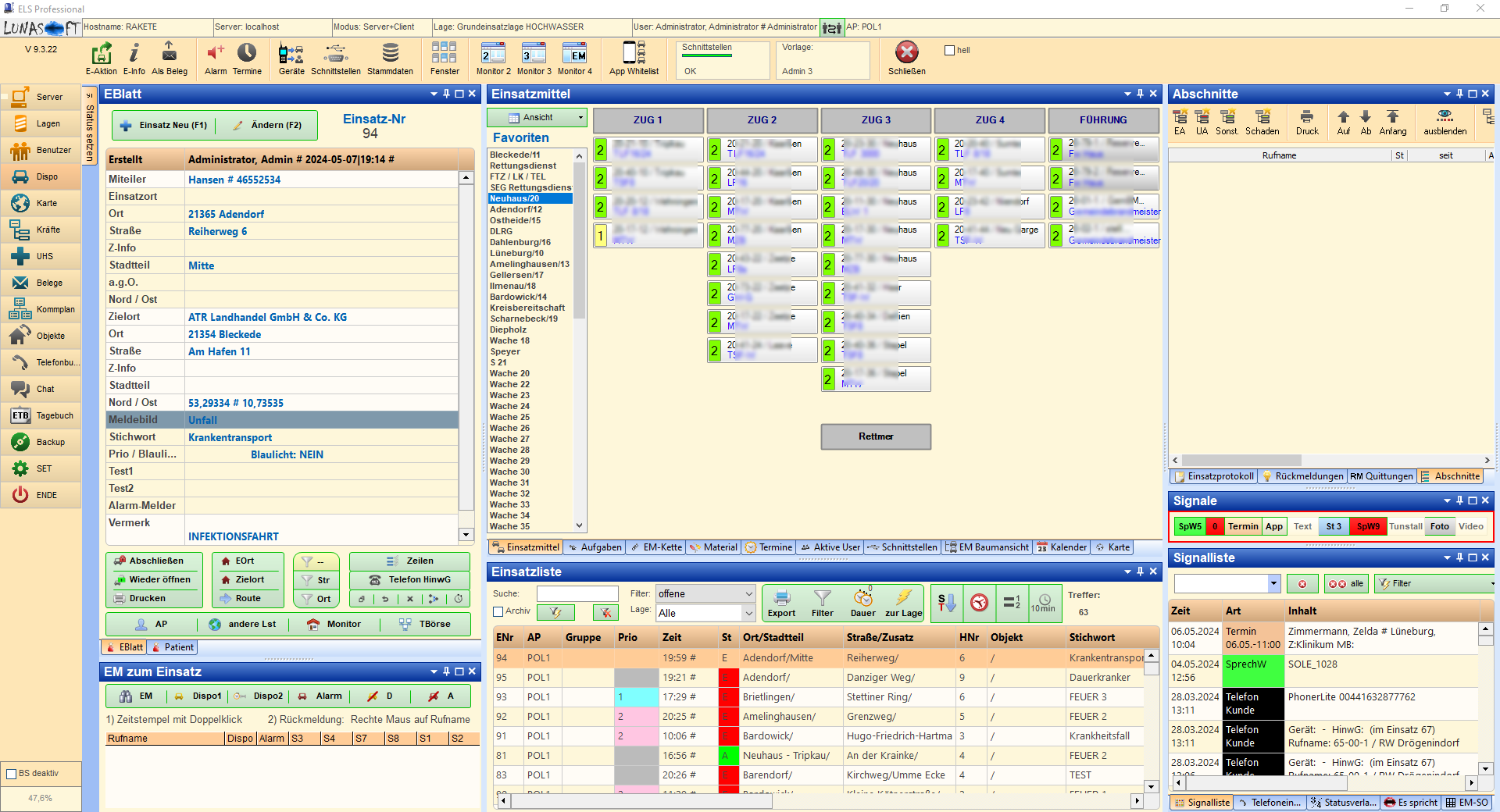Toggle BS deaktiv checkbox
The height and width of the screenshot is (812, 1500).
12,774
